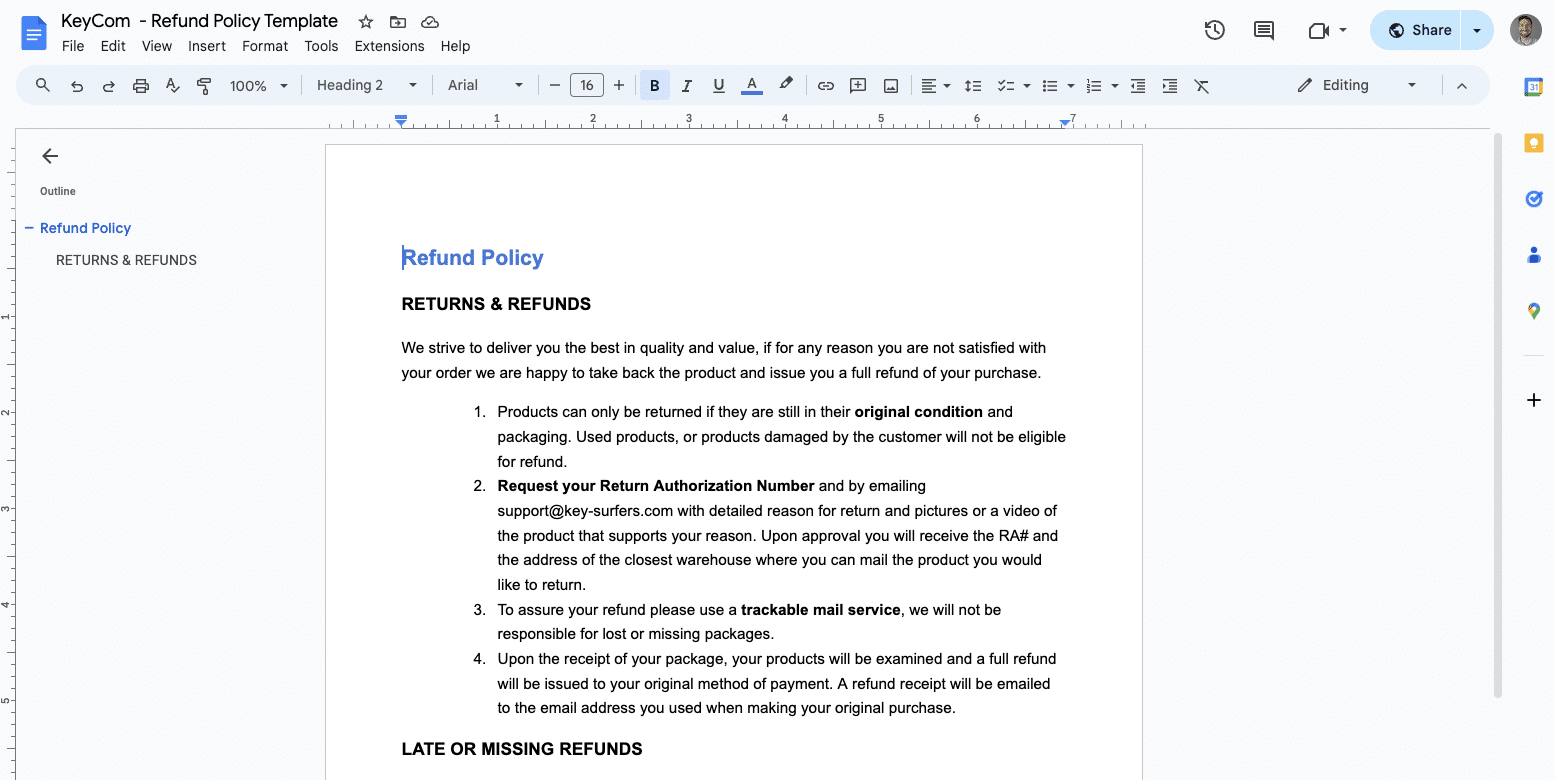Add a comment using the comment icon
This screenshot has width=1555, height=780.
[x=857, y=85]
